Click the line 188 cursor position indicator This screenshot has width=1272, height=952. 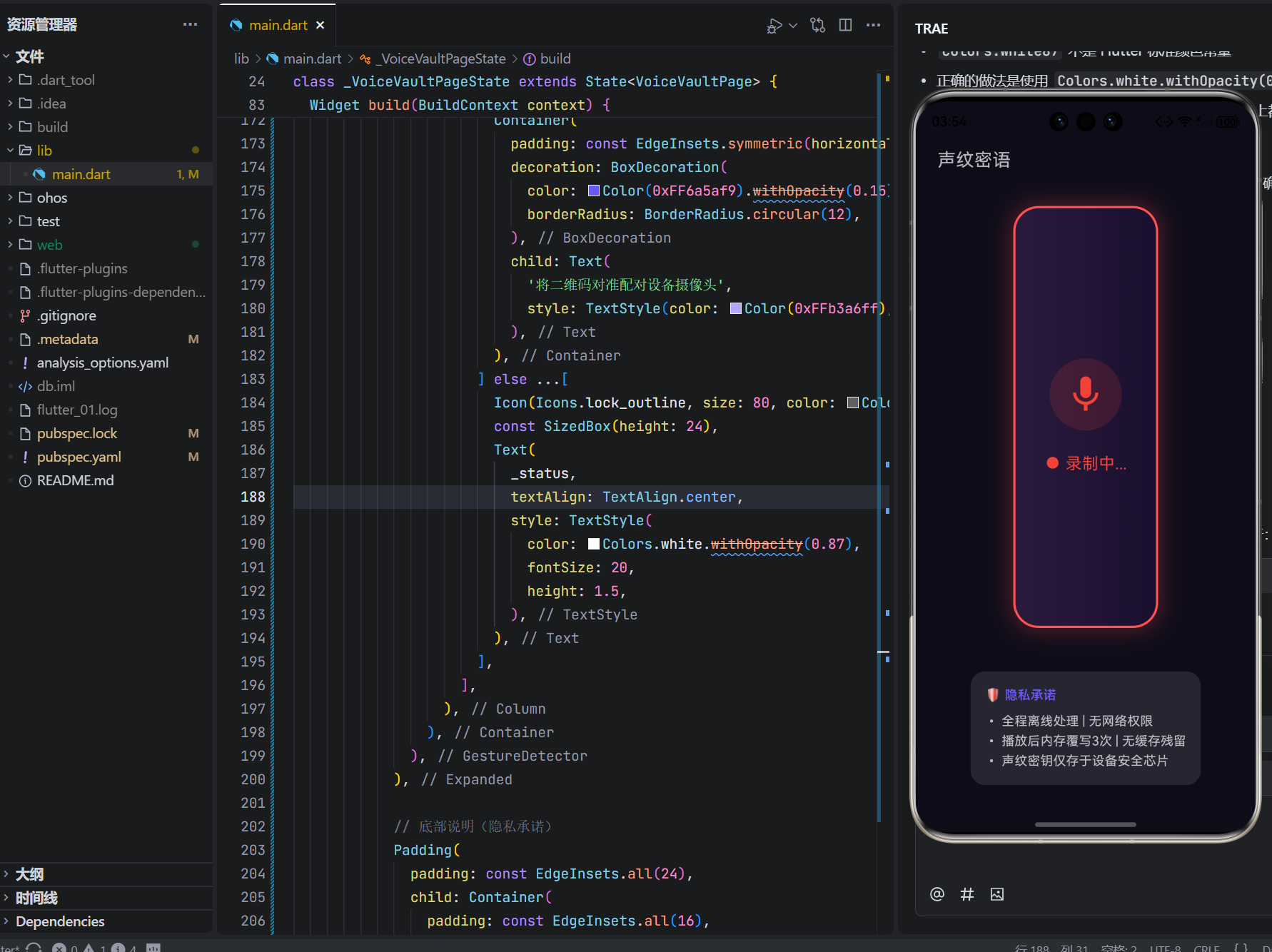(x=1051, y=948)
